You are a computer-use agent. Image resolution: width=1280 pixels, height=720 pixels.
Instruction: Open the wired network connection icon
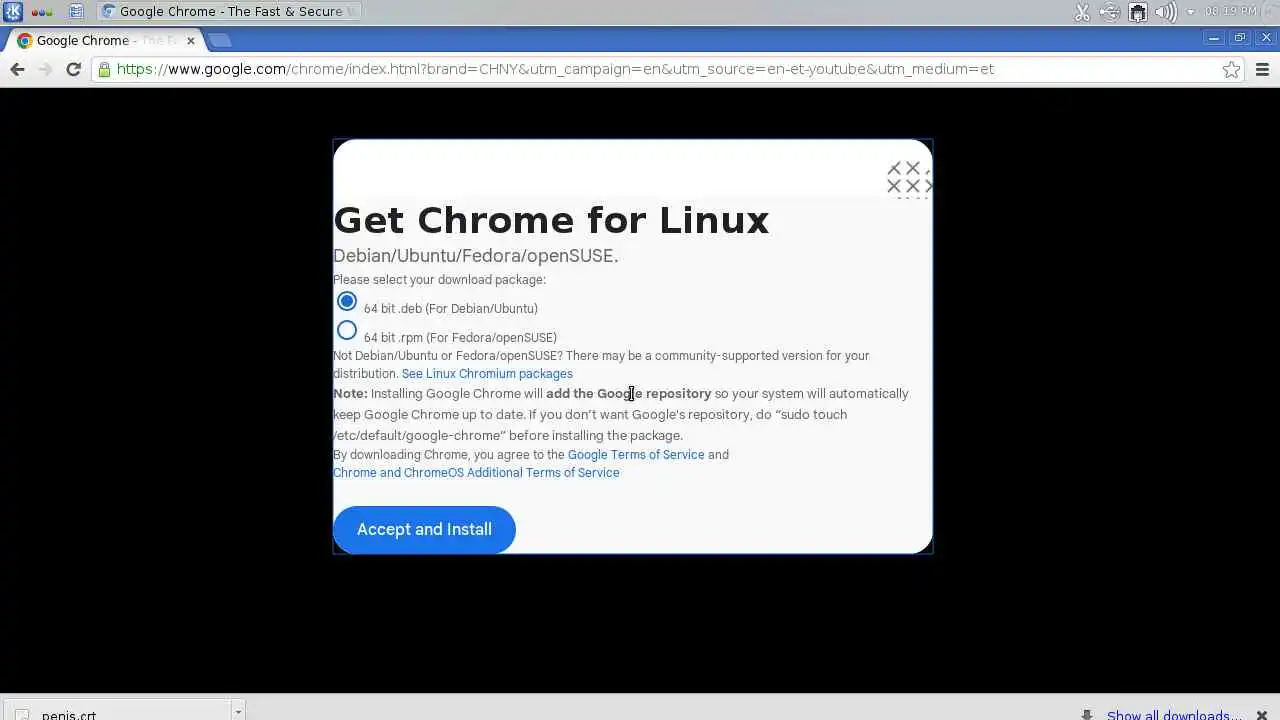coord(1137,12)
